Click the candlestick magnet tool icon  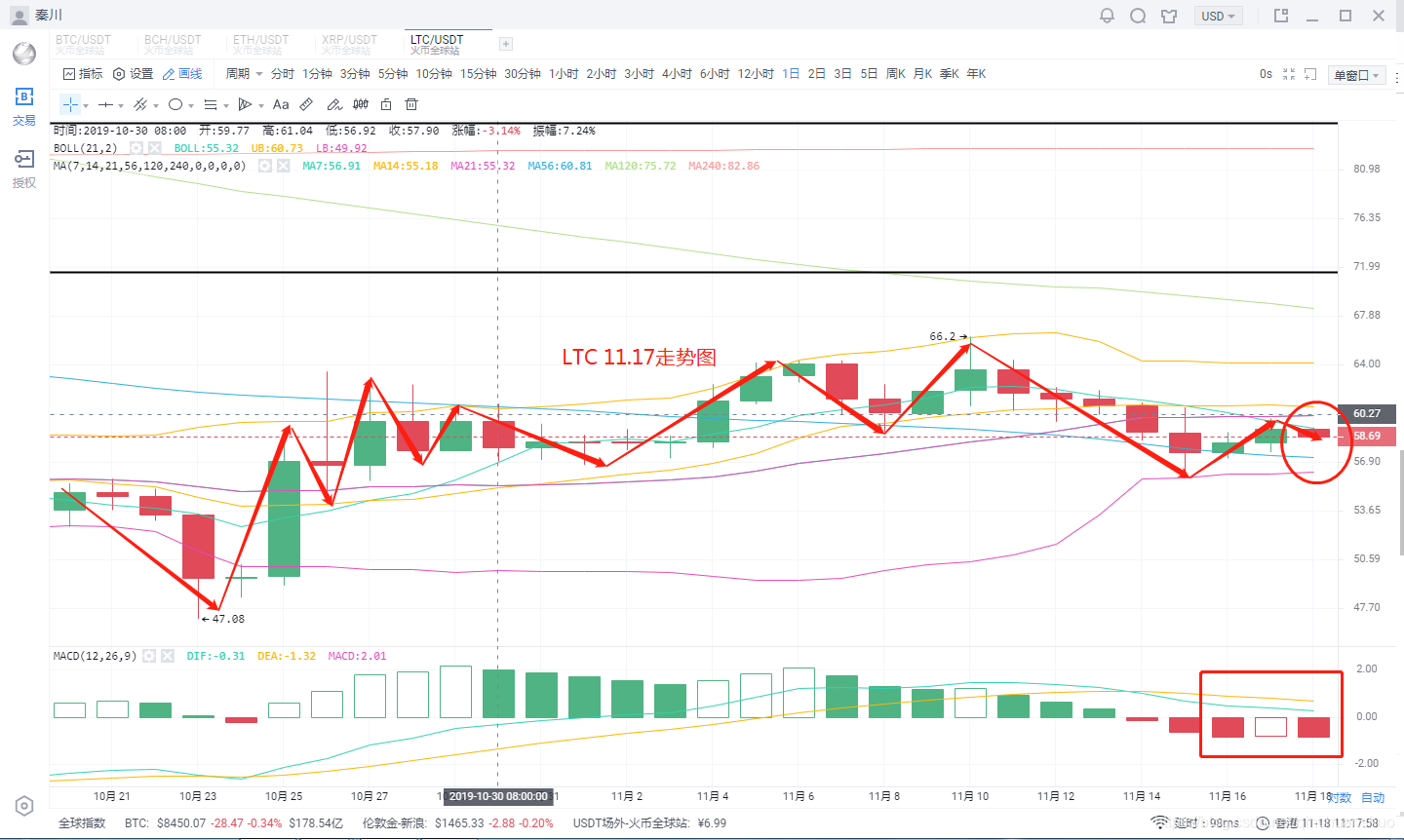(361, 104)
